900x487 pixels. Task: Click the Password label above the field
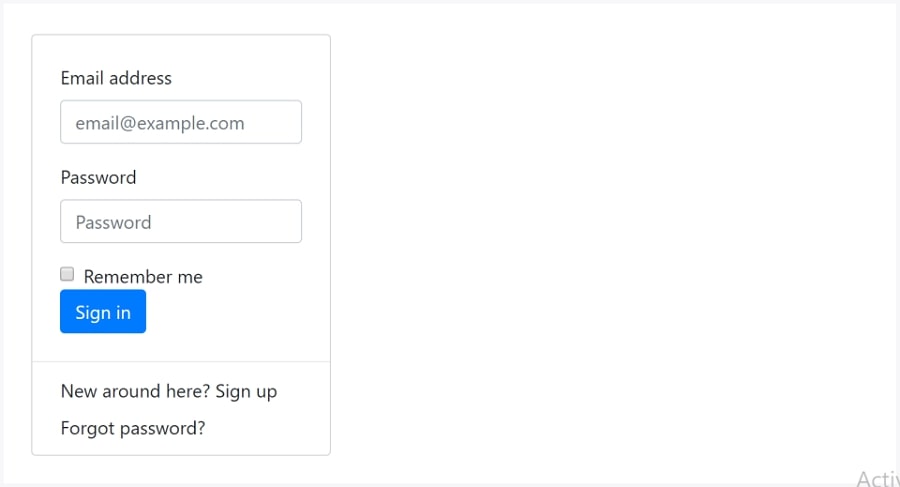click(x=98, y=178)
